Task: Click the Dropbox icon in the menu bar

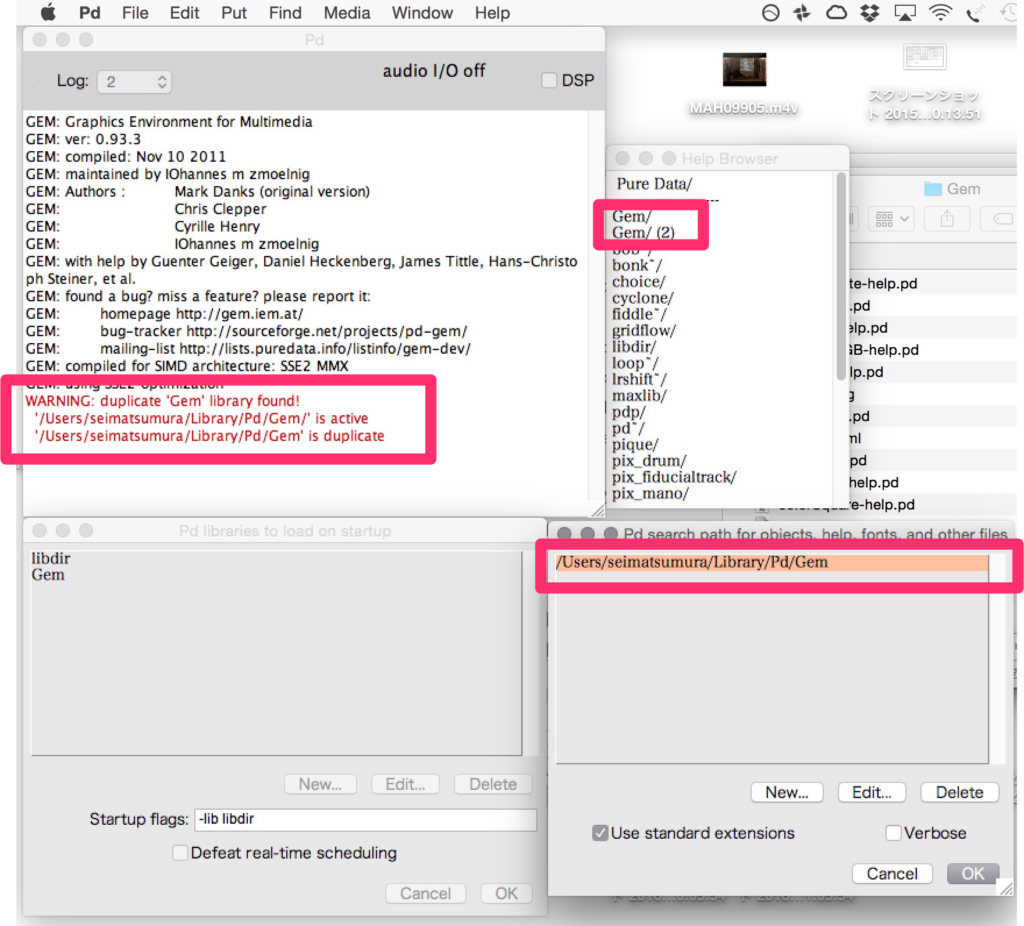Action: 870,13
